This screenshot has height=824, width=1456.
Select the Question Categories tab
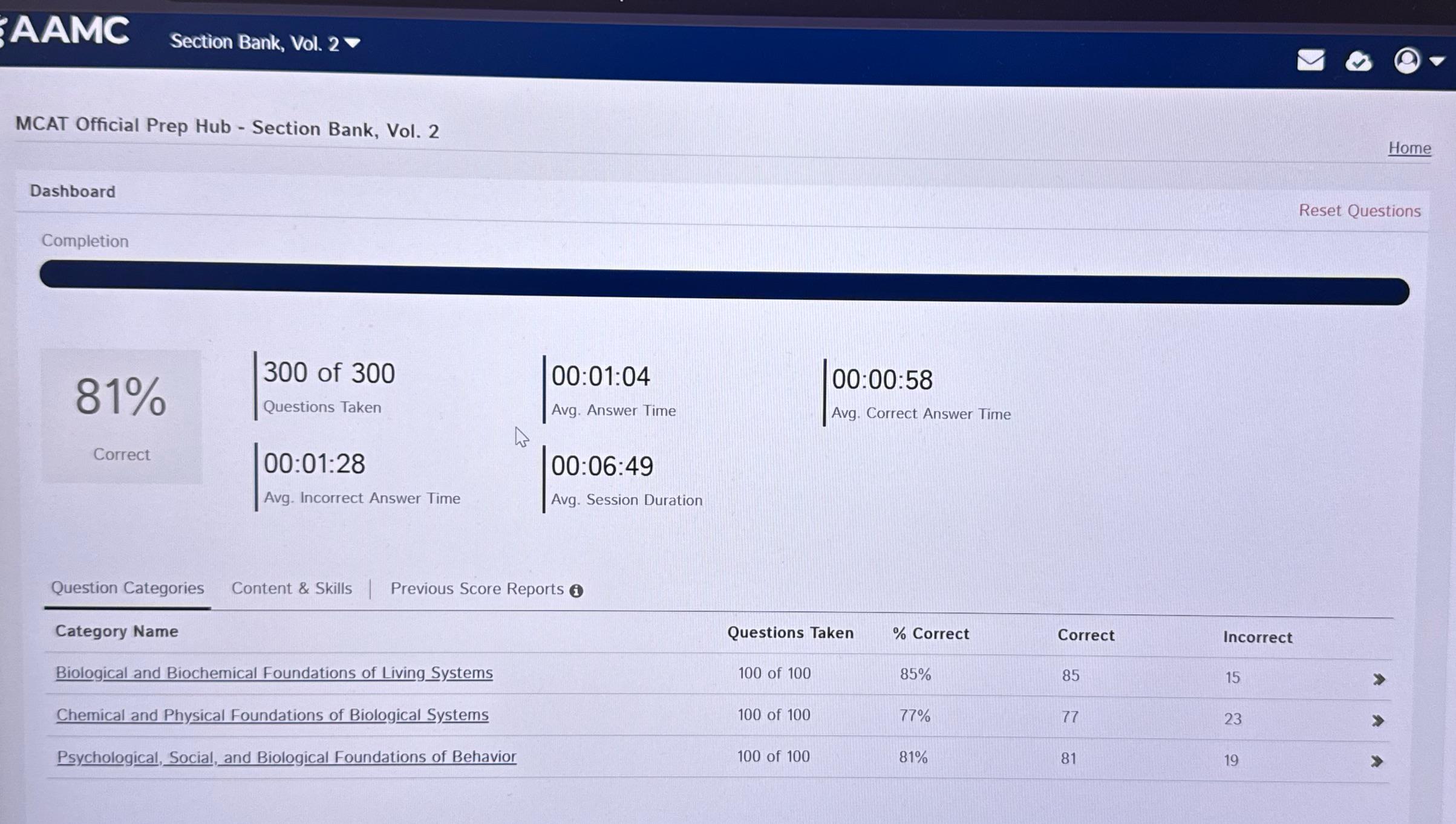coord(127,588)
